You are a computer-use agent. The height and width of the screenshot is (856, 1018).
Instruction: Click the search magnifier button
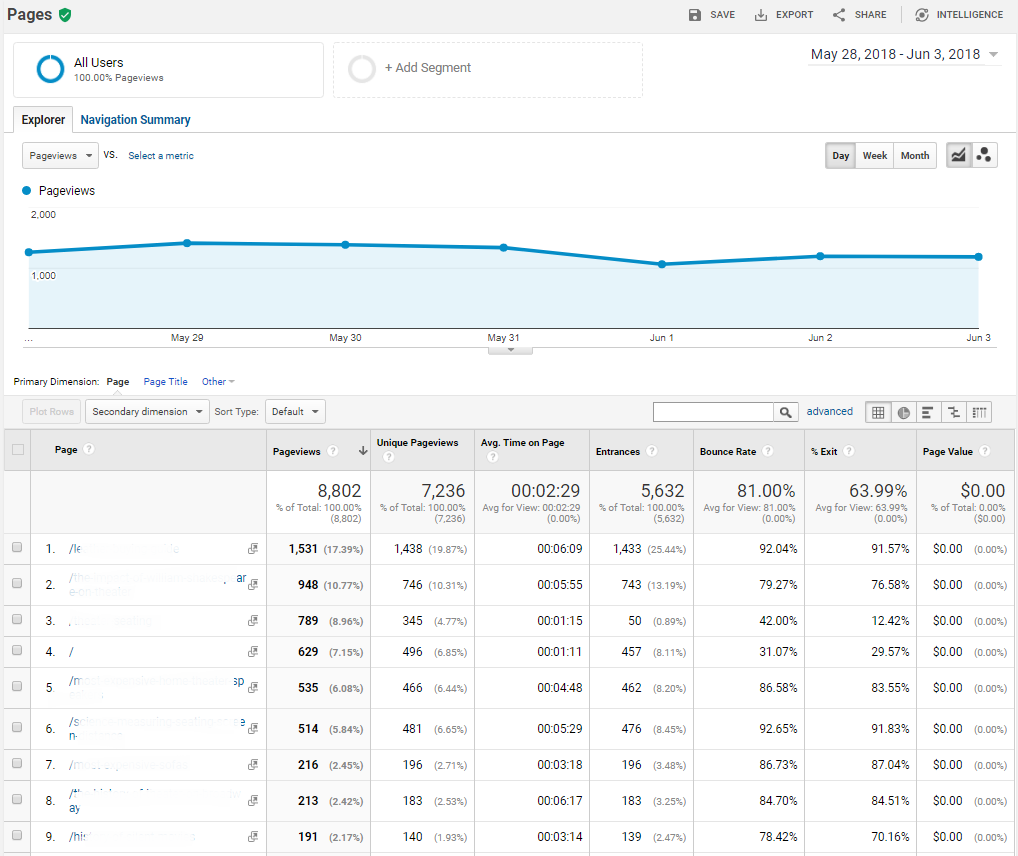[x=787, y=412]
